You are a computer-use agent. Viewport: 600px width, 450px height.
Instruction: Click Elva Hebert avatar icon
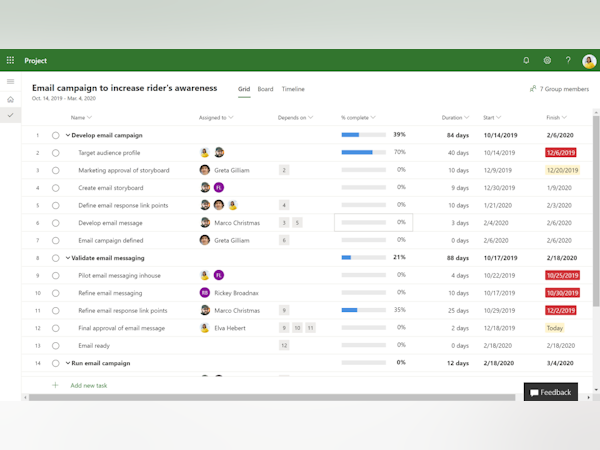(x=205, y=328)
